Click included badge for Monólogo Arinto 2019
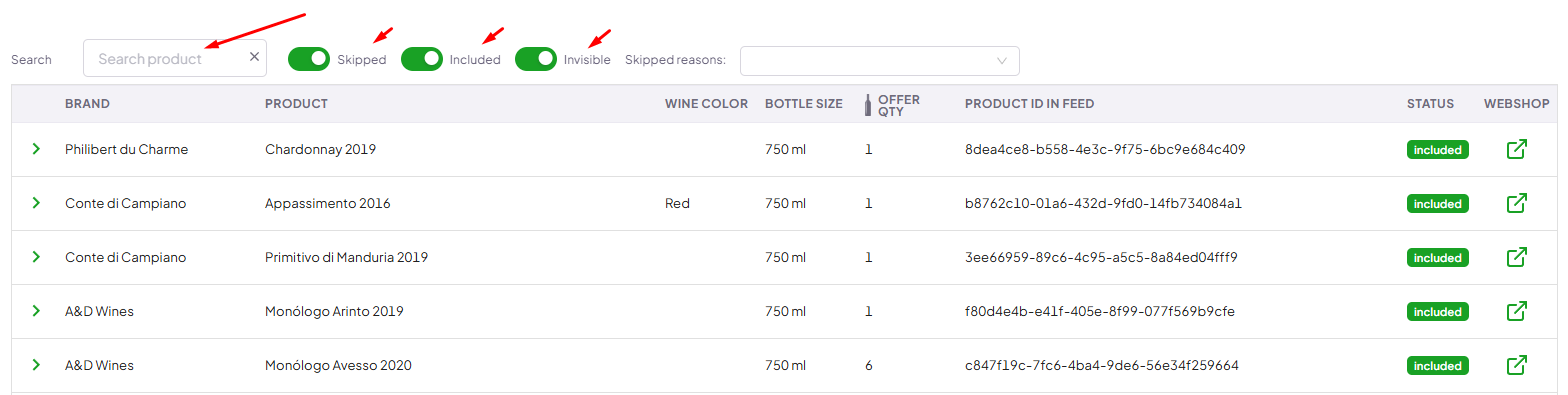Screen dimensions: 1568x395 [x=1437, y=312]
